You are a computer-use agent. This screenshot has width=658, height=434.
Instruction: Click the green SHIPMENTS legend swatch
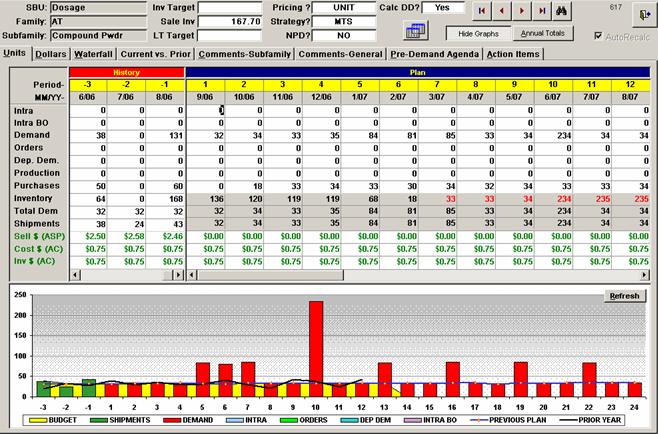pos(99,420)
